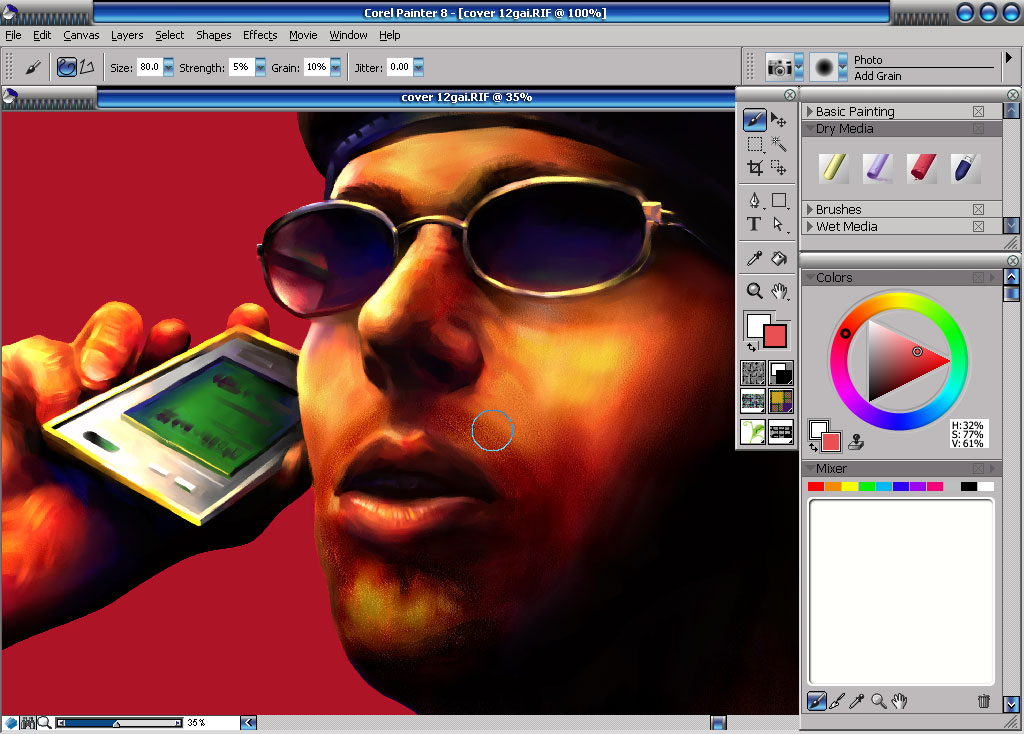Activate the Magnifier tool in the toolbox
The height and width of the screenshot is (734, 1024).
coord(755,291)
